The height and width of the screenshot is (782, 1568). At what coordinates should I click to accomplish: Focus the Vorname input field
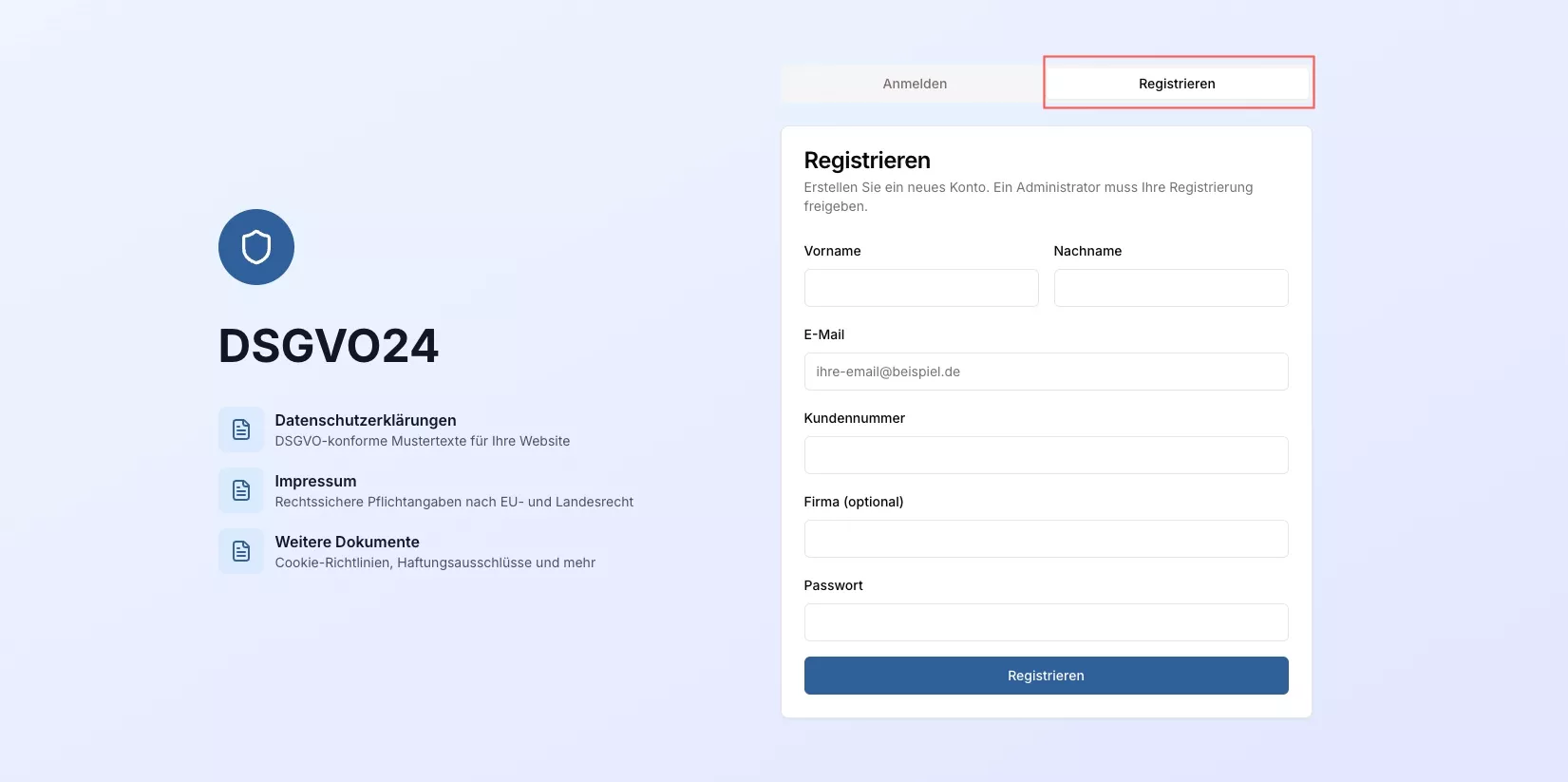click(x=920, y=288)
